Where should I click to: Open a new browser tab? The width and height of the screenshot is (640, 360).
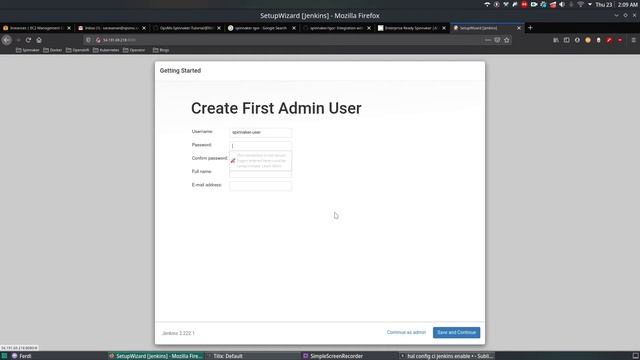(530, 28)
